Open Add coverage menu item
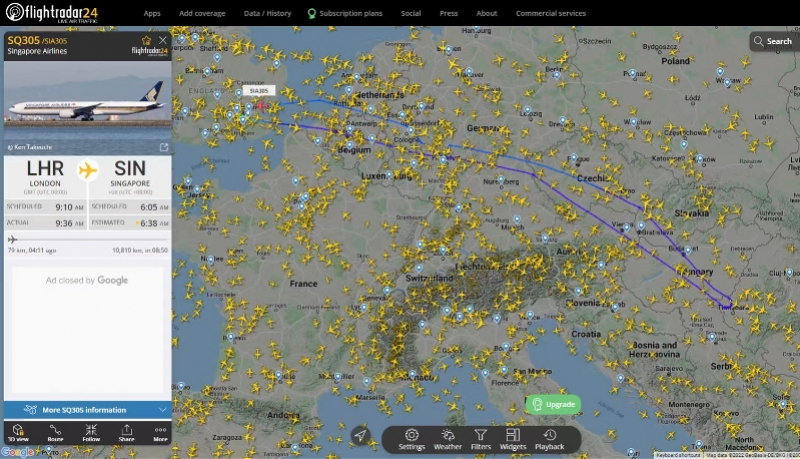800x459 pixels. tap(202, 13)
